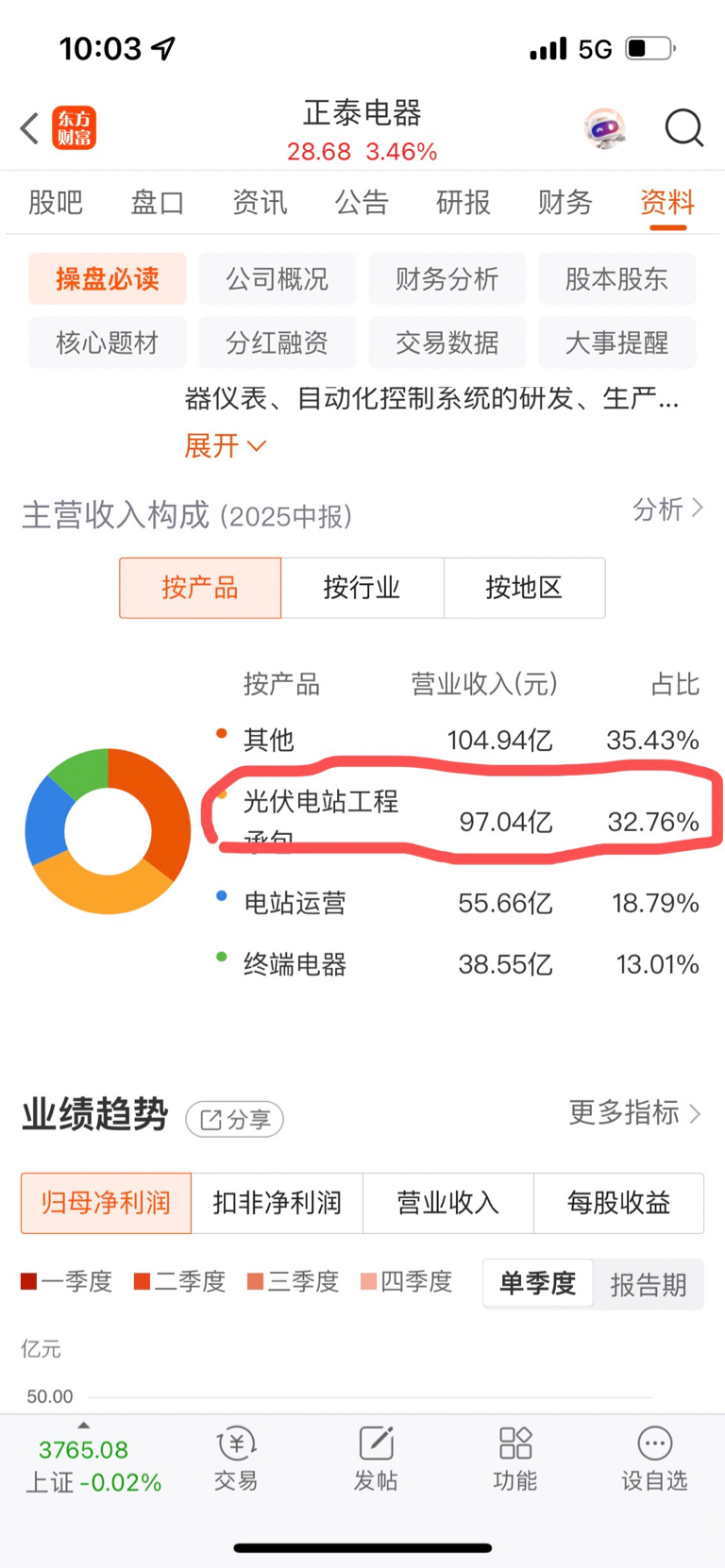Open 分析 chevron link
Image resolution: width=725 pixels, height=1568 pixels.
[668, 509]
